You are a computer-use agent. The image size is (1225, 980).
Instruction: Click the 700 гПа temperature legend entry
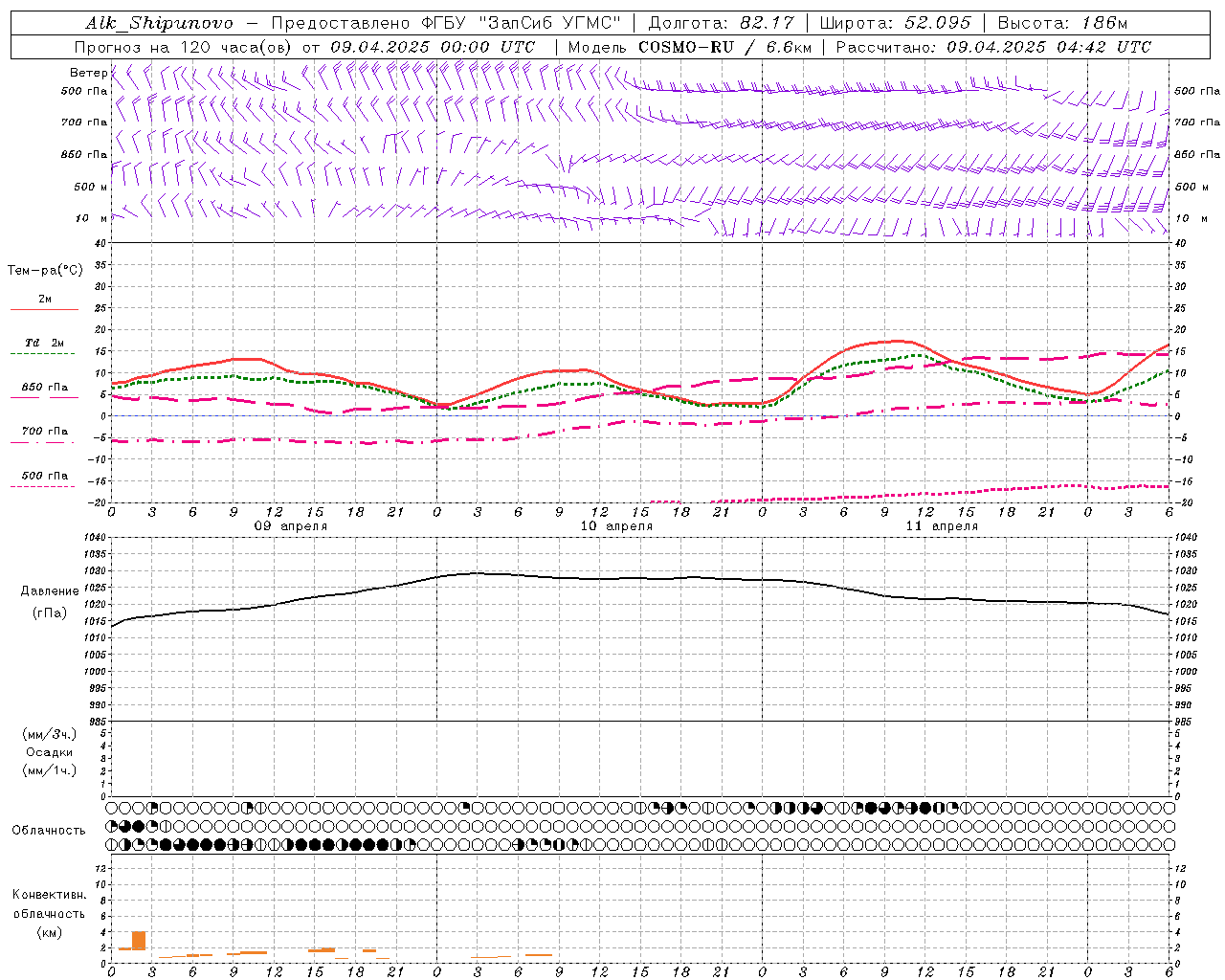[45, 431]
